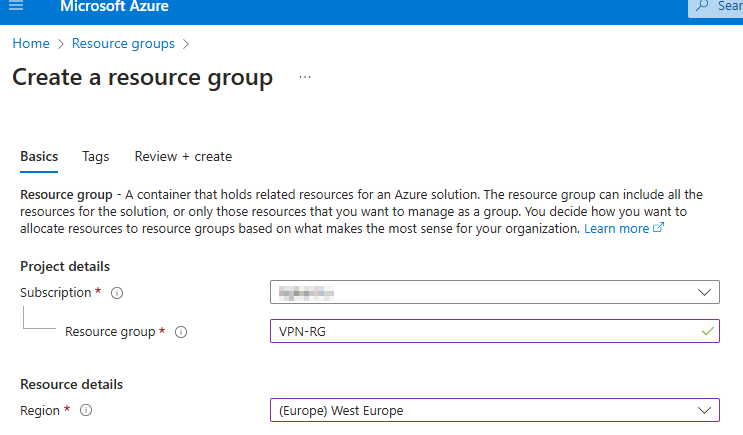Click the Resource group name field
The height and width of the screenshot is (435, 743).
[x=480, y=331]
